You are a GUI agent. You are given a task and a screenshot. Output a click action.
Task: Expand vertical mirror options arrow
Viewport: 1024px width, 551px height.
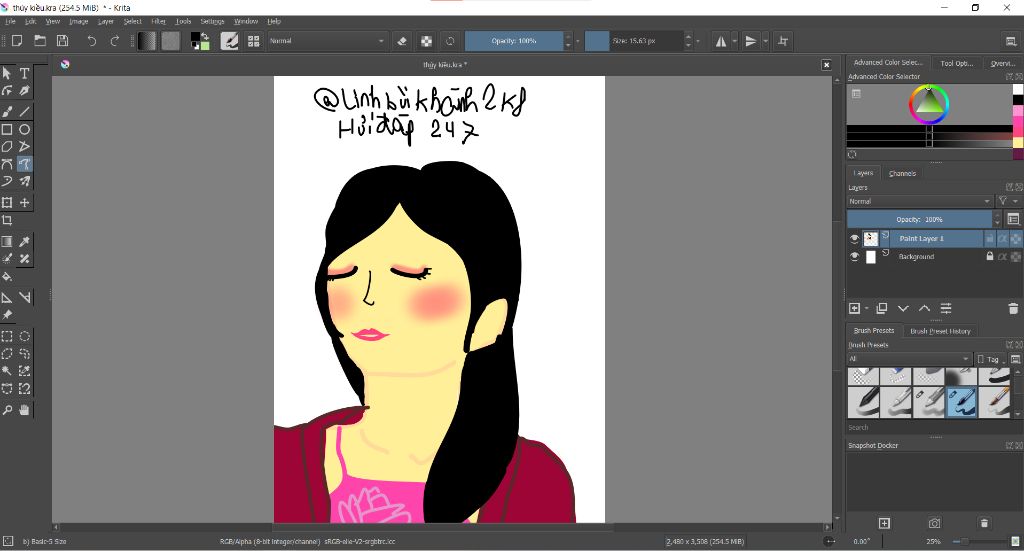pos(765,40)
